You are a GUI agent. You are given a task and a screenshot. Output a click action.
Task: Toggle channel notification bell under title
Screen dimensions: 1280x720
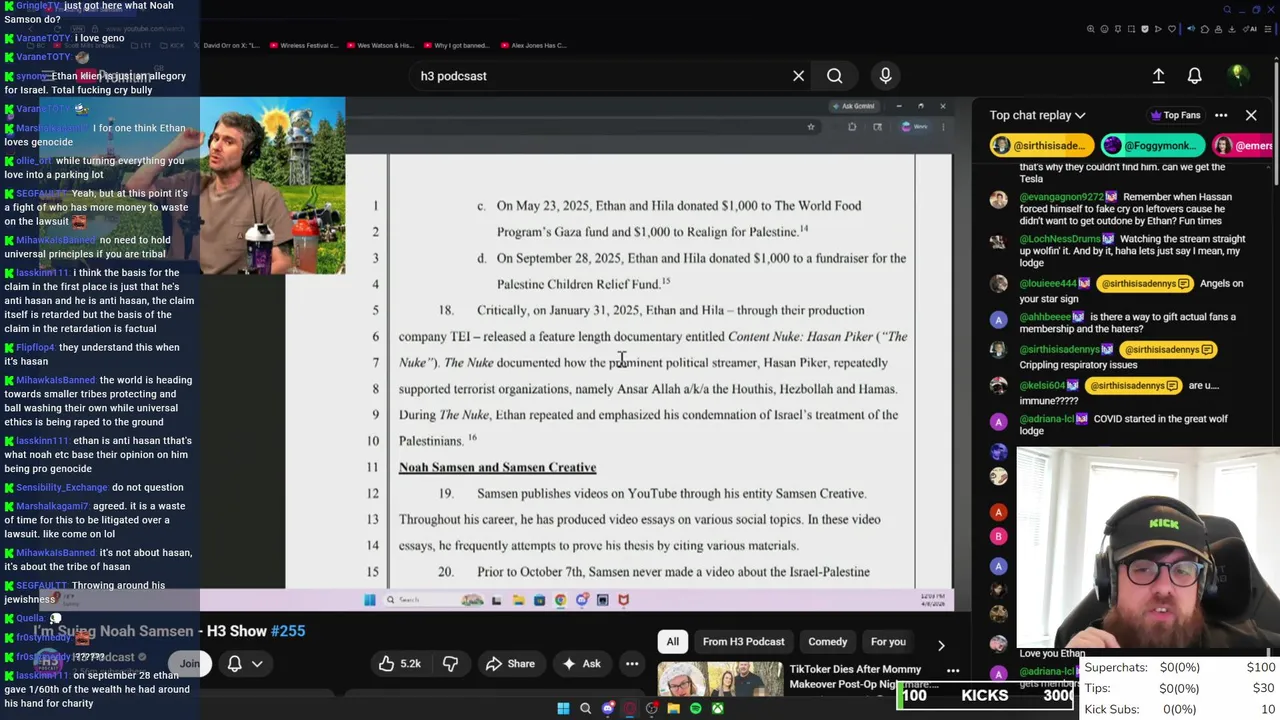[x=244, y=663]
